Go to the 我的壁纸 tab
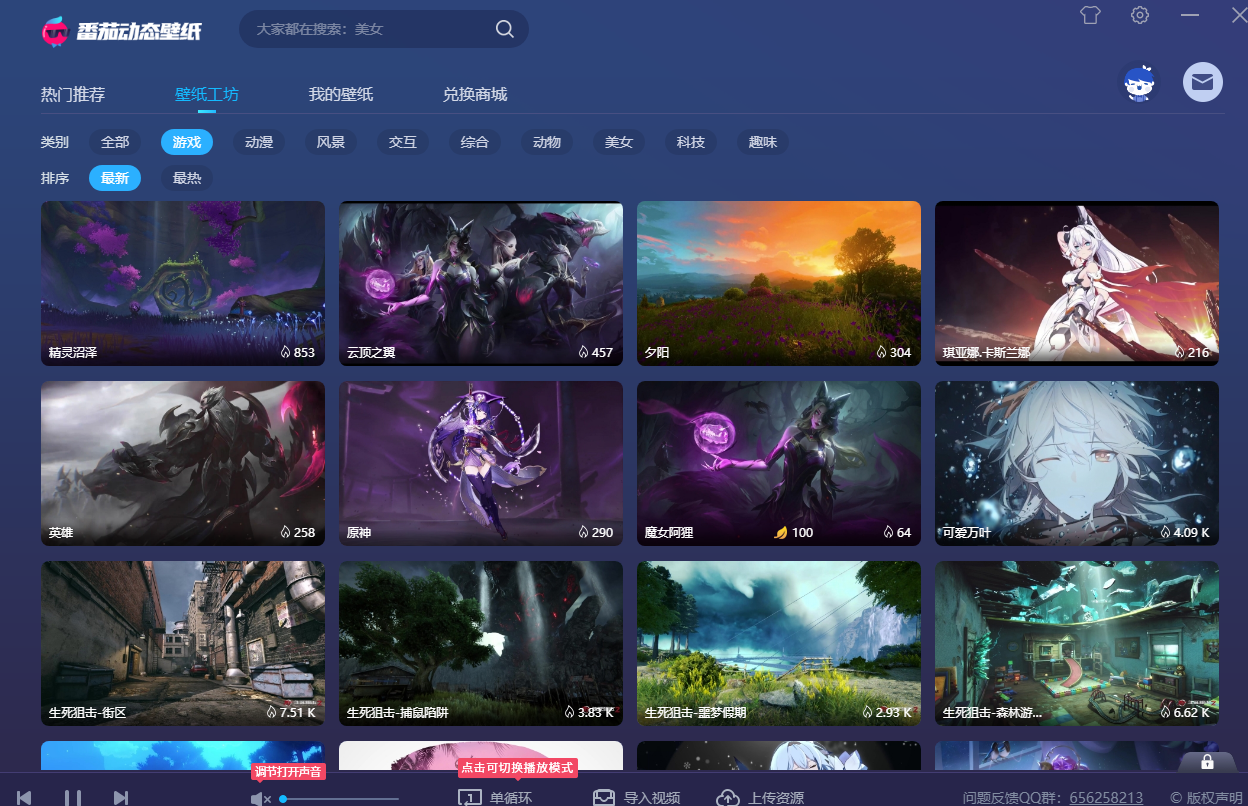 coord(341,95)
